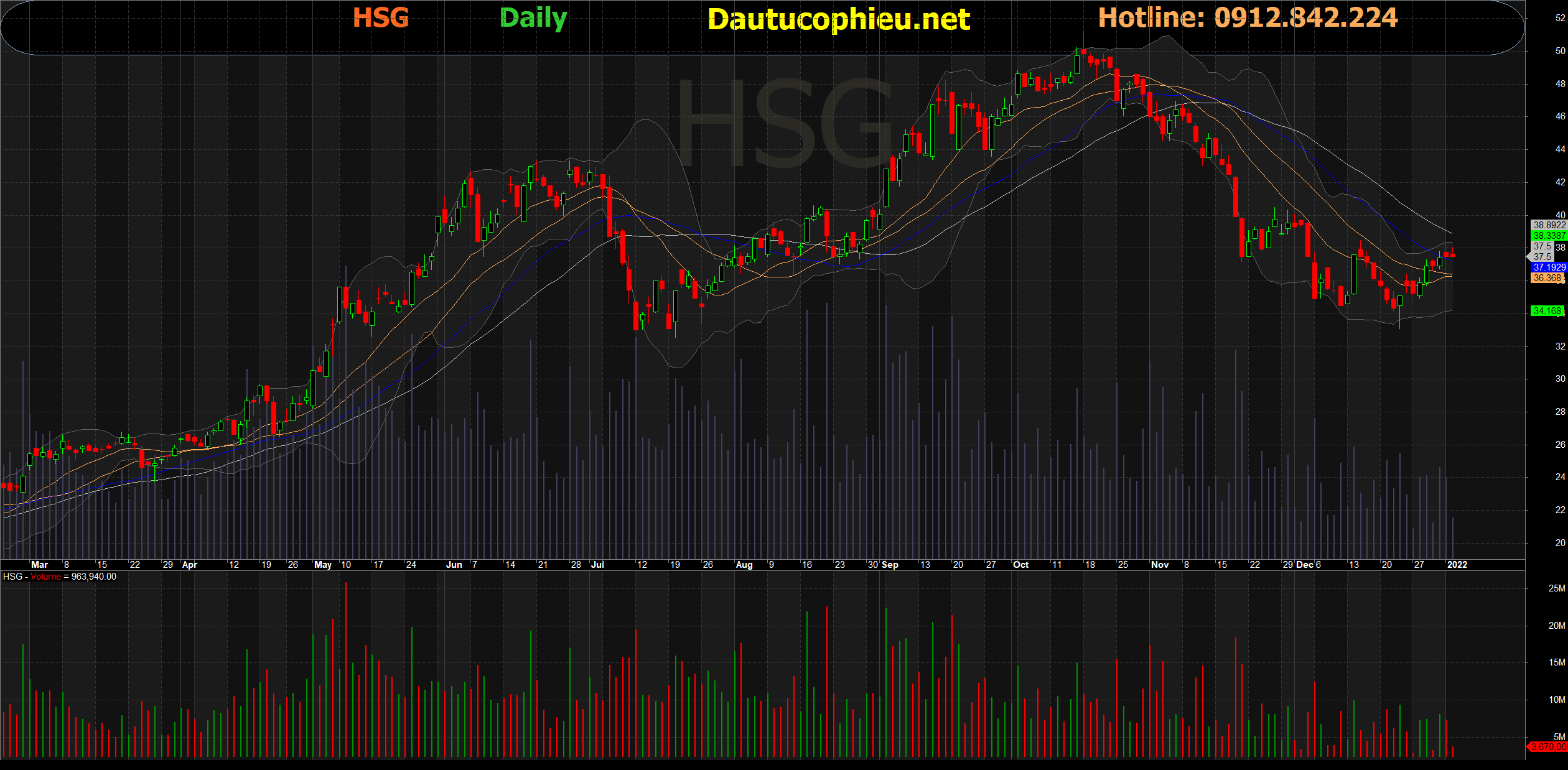Click the HSG ticker title
1568x770 pixels.
point(381,18)
